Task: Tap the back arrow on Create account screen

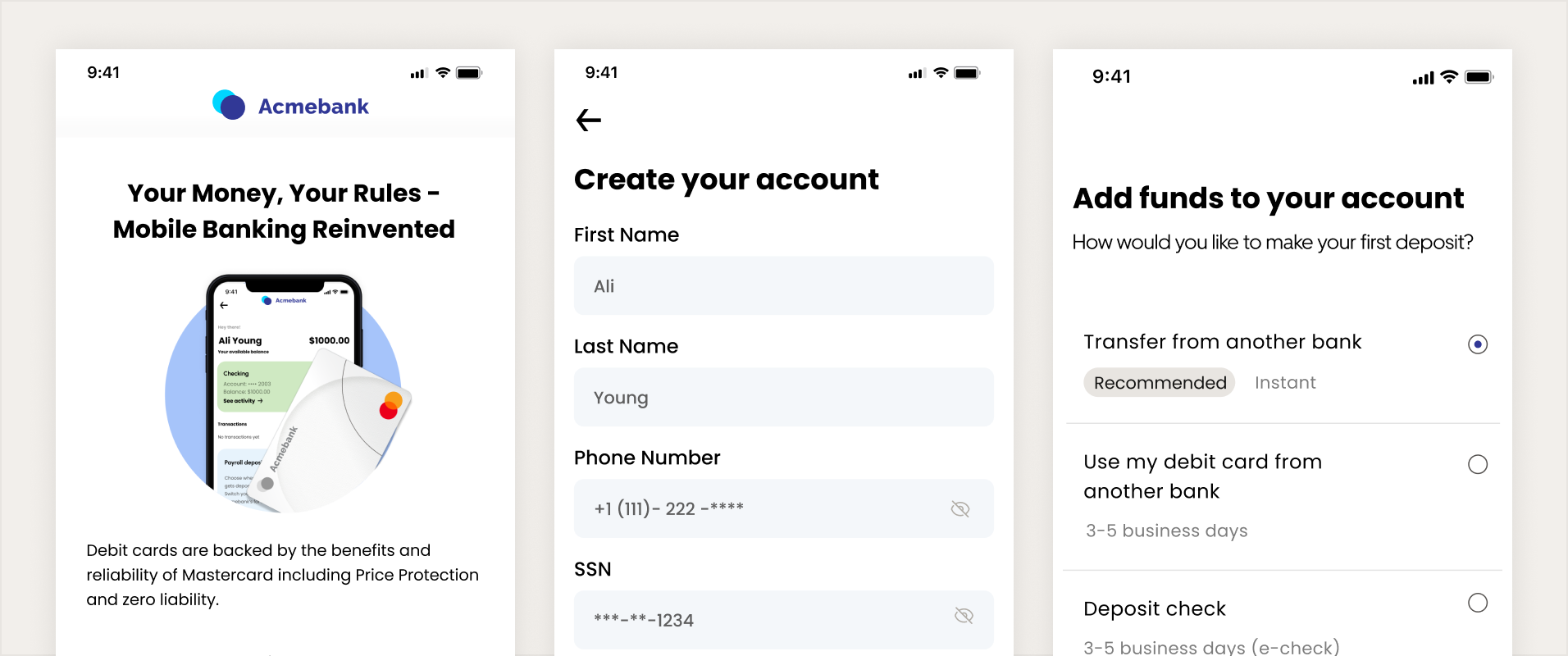Action: [589, 121]
